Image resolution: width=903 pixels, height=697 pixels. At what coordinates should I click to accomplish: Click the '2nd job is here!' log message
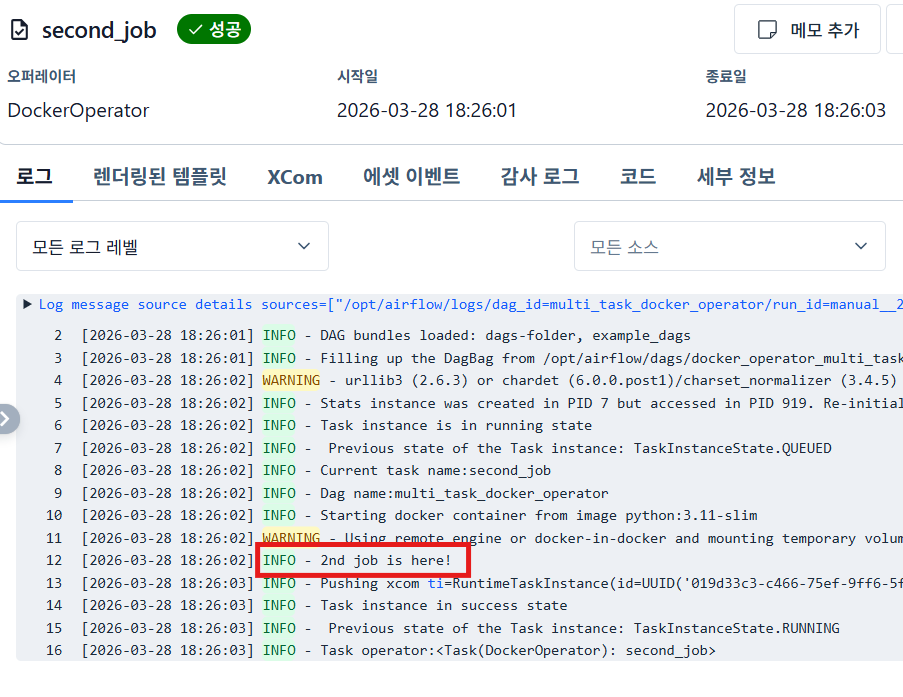pos(385,560)
